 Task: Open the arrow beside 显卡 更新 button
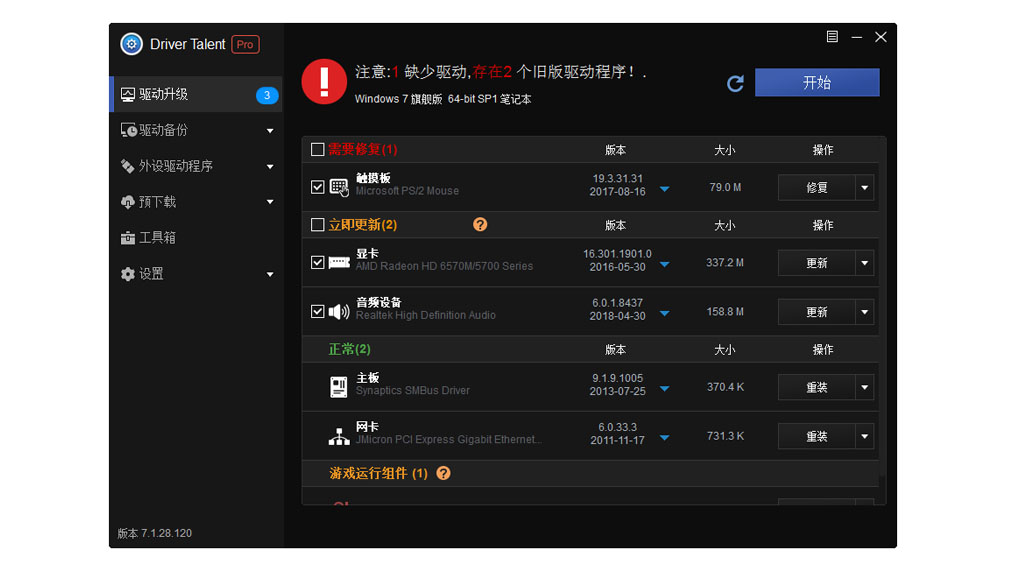[865, 263]
